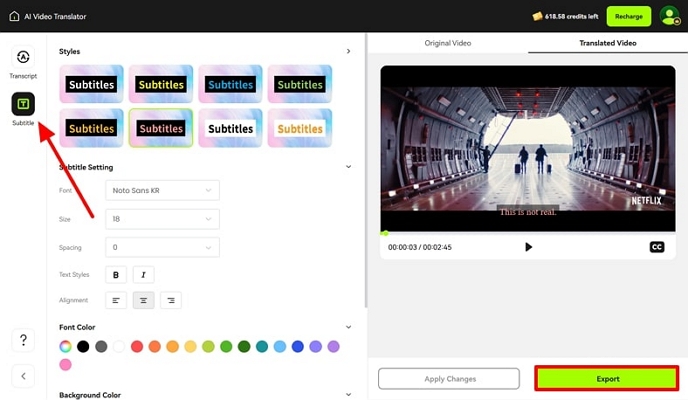Toggle bold text style

click(x=116, y=274)
